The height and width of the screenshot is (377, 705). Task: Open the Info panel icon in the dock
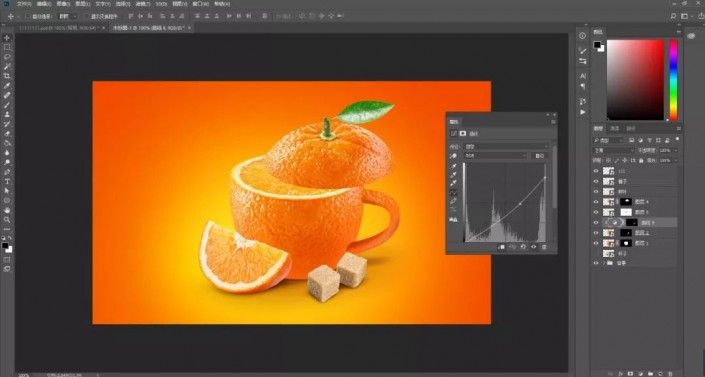coord(583,36)
